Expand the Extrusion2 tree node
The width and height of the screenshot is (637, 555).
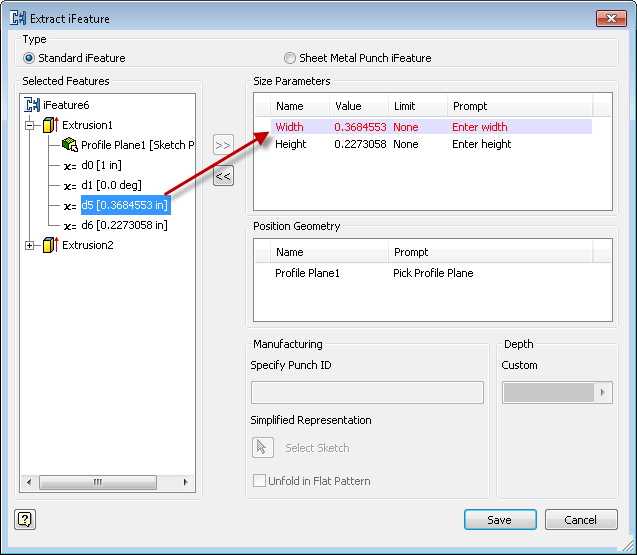tap(31, 245)
